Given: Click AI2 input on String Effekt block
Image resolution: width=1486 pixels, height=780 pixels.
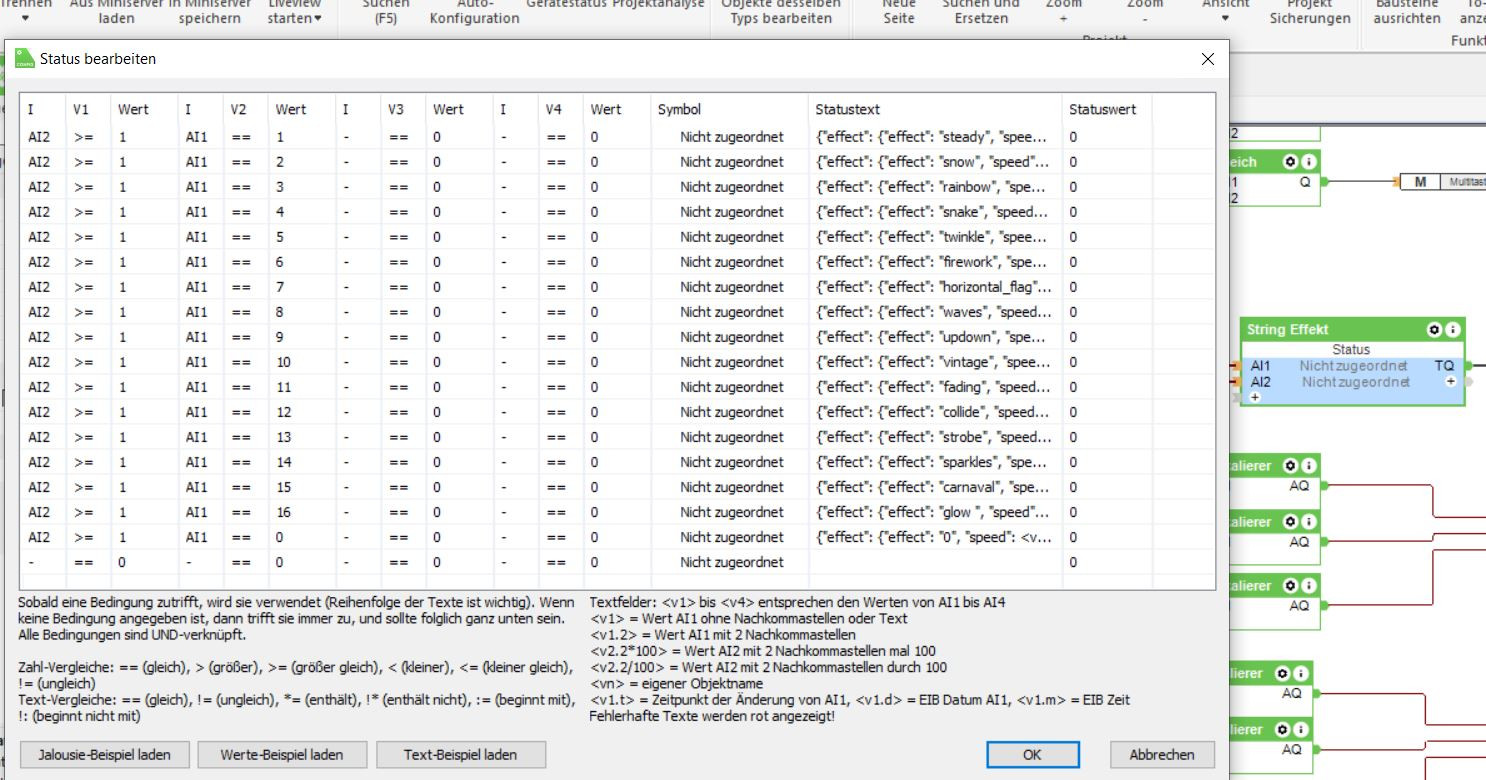Looking at the screenshot, I should [x=1259, y=382].
